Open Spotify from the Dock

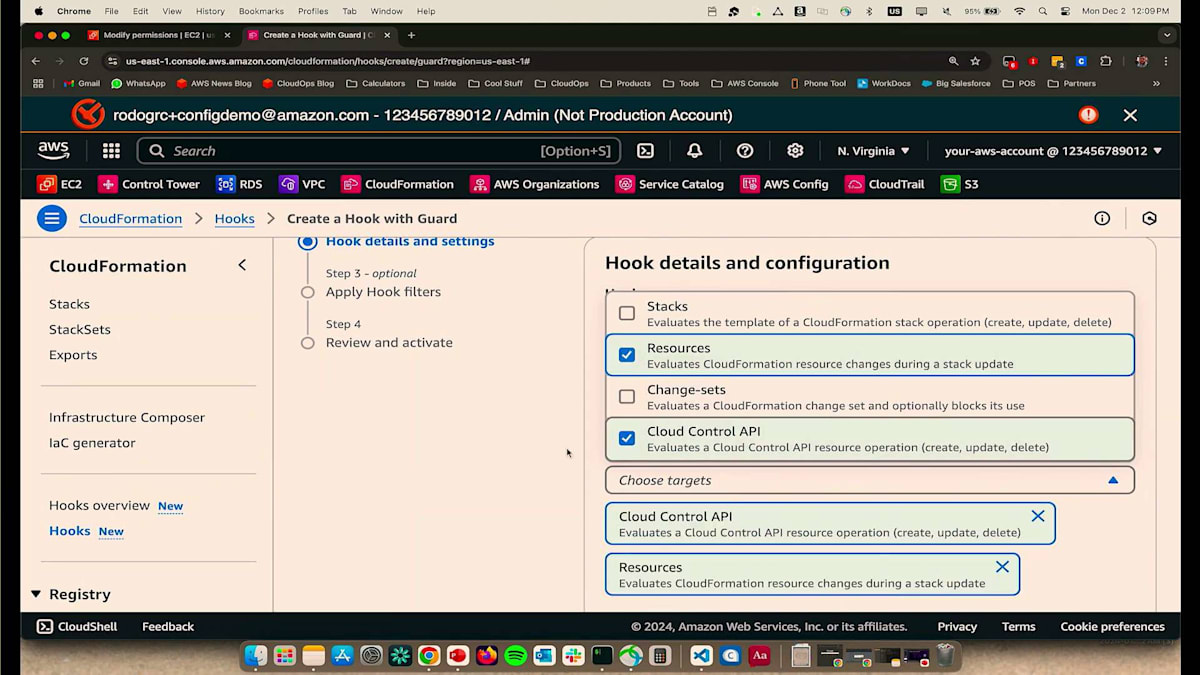[516, 656]
